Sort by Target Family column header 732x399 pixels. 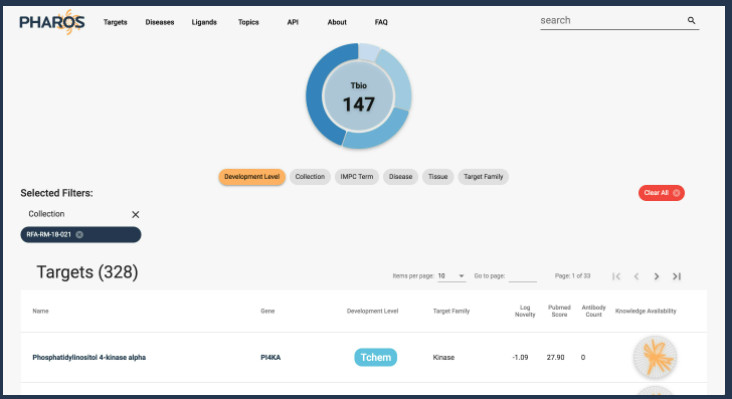451,311
